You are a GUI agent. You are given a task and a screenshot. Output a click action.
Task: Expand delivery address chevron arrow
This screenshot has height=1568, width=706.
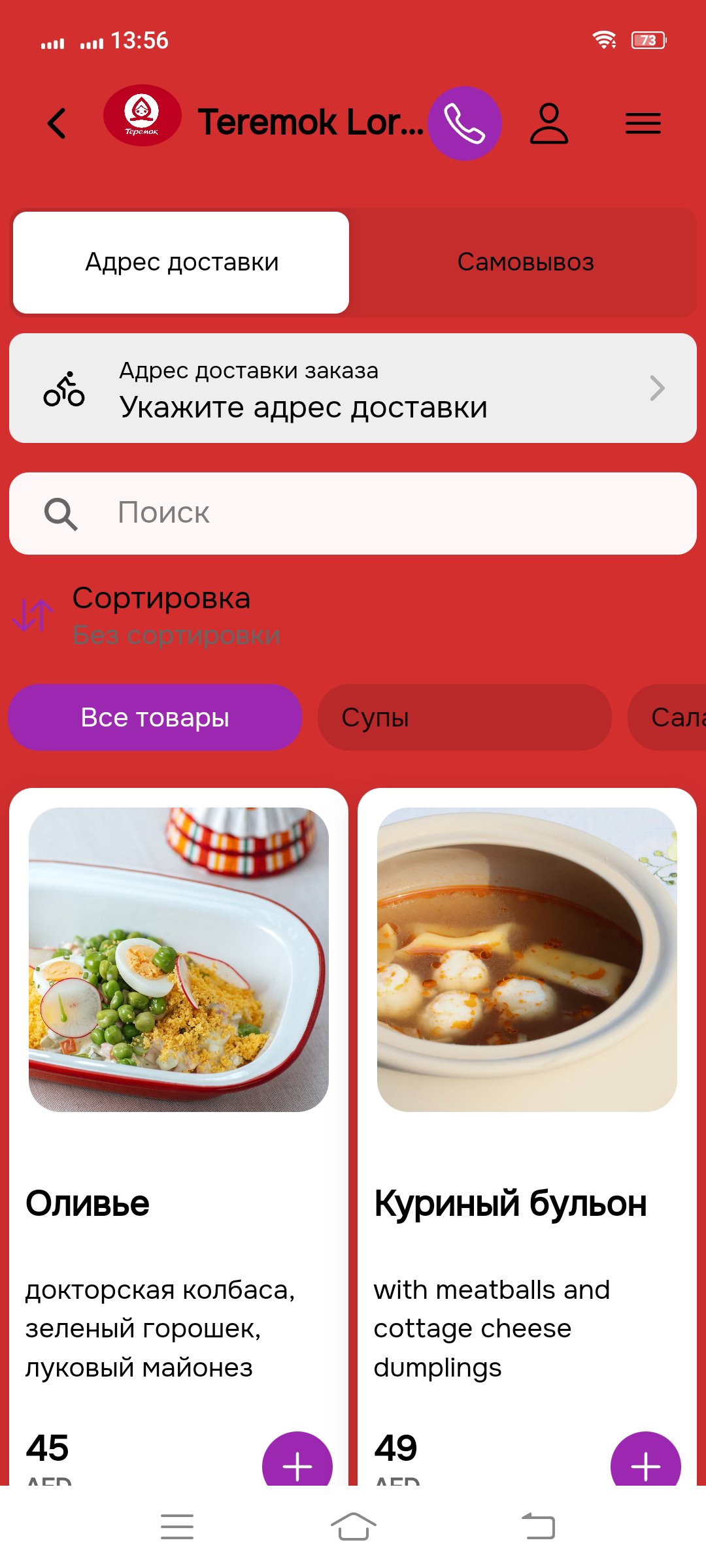coord(657,388)
